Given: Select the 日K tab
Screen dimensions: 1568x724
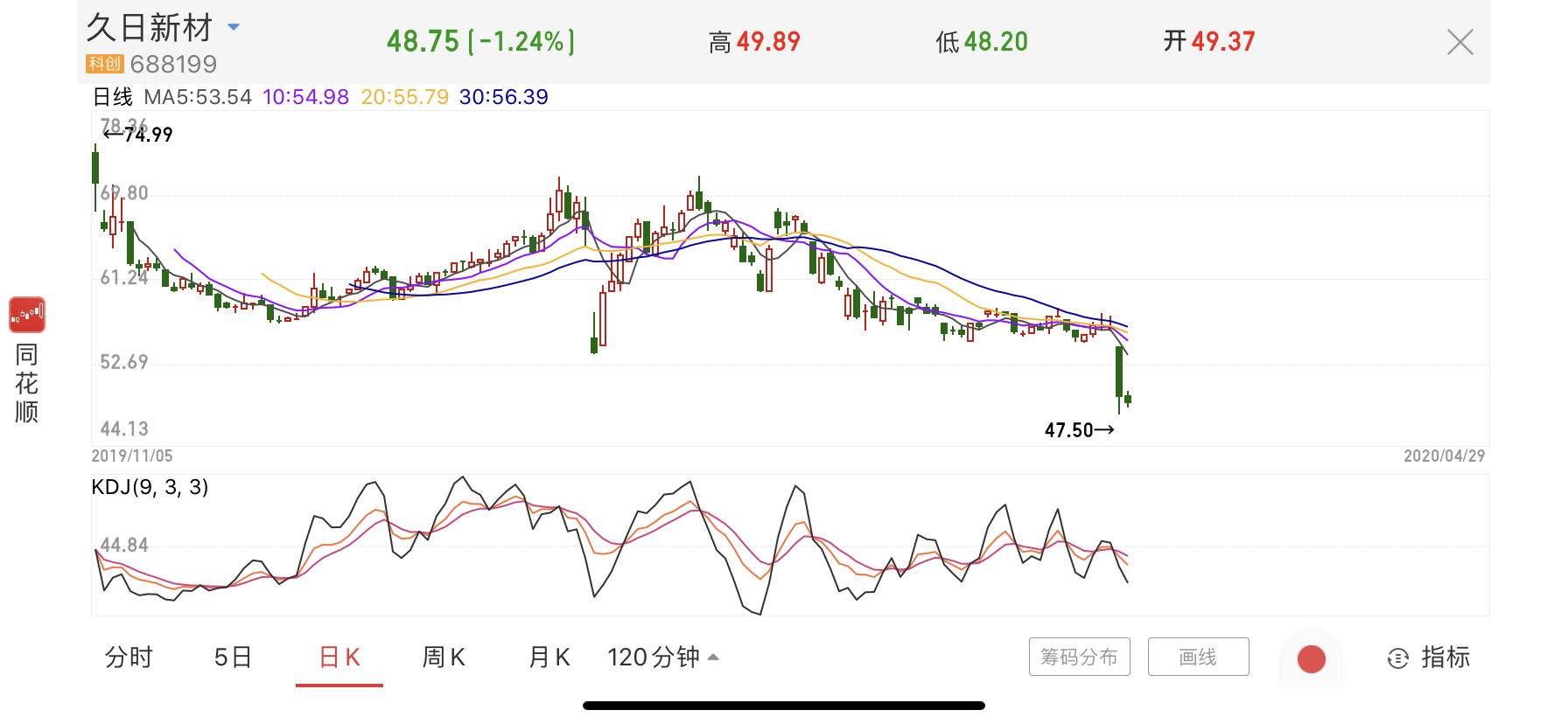Looking at the screenshot, I should (339, 657).
